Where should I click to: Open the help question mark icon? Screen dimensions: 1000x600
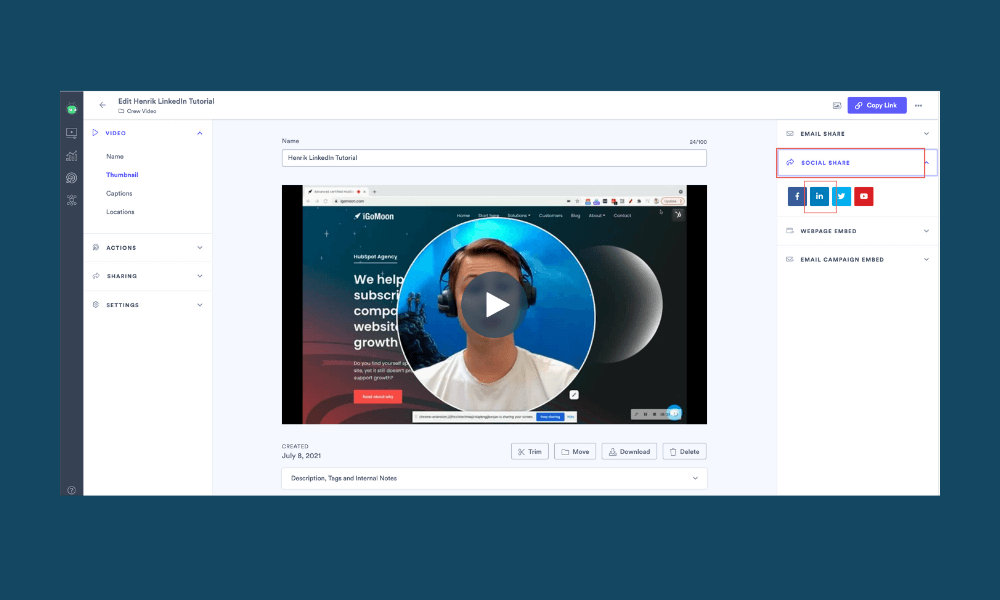click(71, 490)
